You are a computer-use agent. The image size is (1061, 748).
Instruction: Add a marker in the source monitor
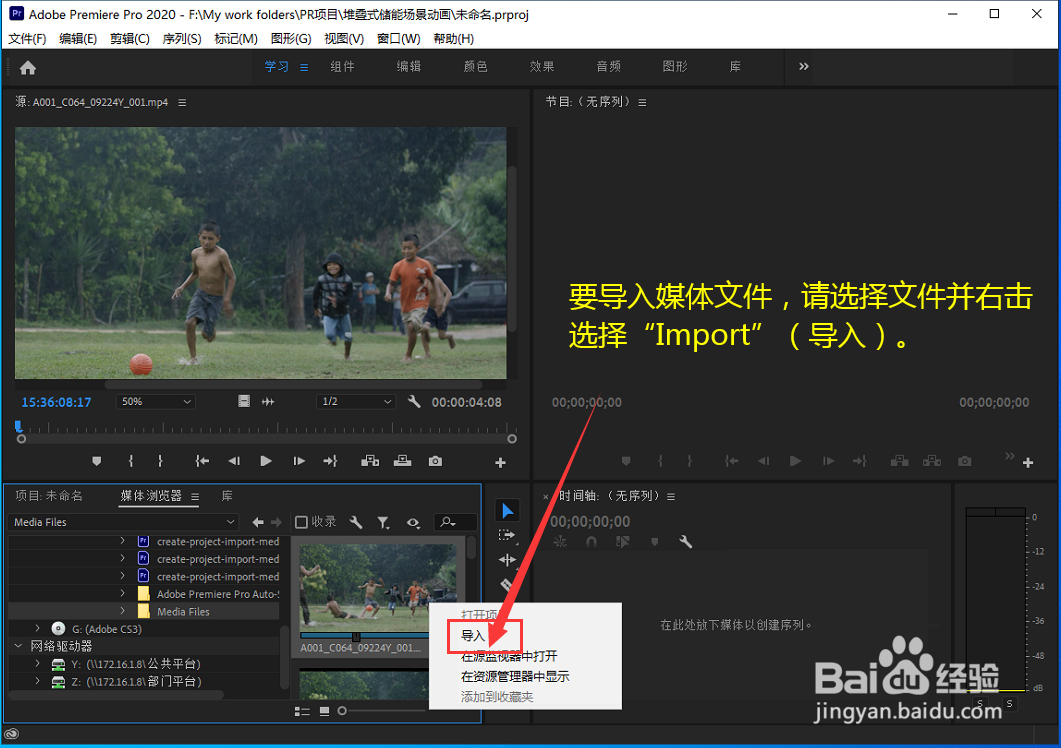pos(96,461)
